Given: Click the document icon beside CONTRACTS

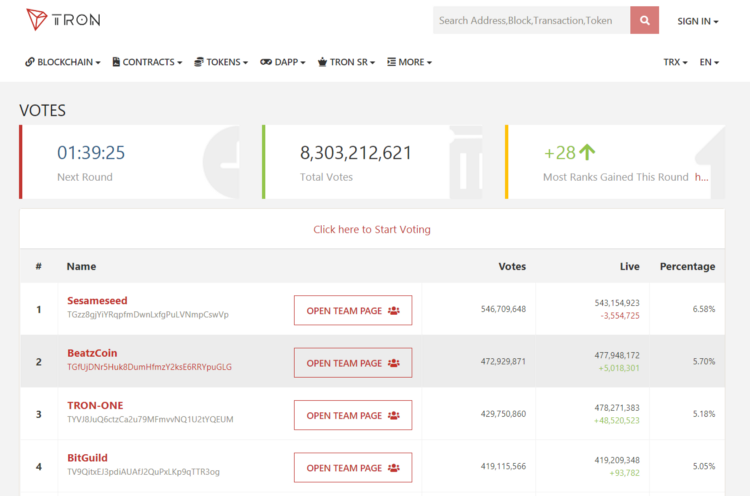Looking at the screenshot, I should tap(116, 62).
